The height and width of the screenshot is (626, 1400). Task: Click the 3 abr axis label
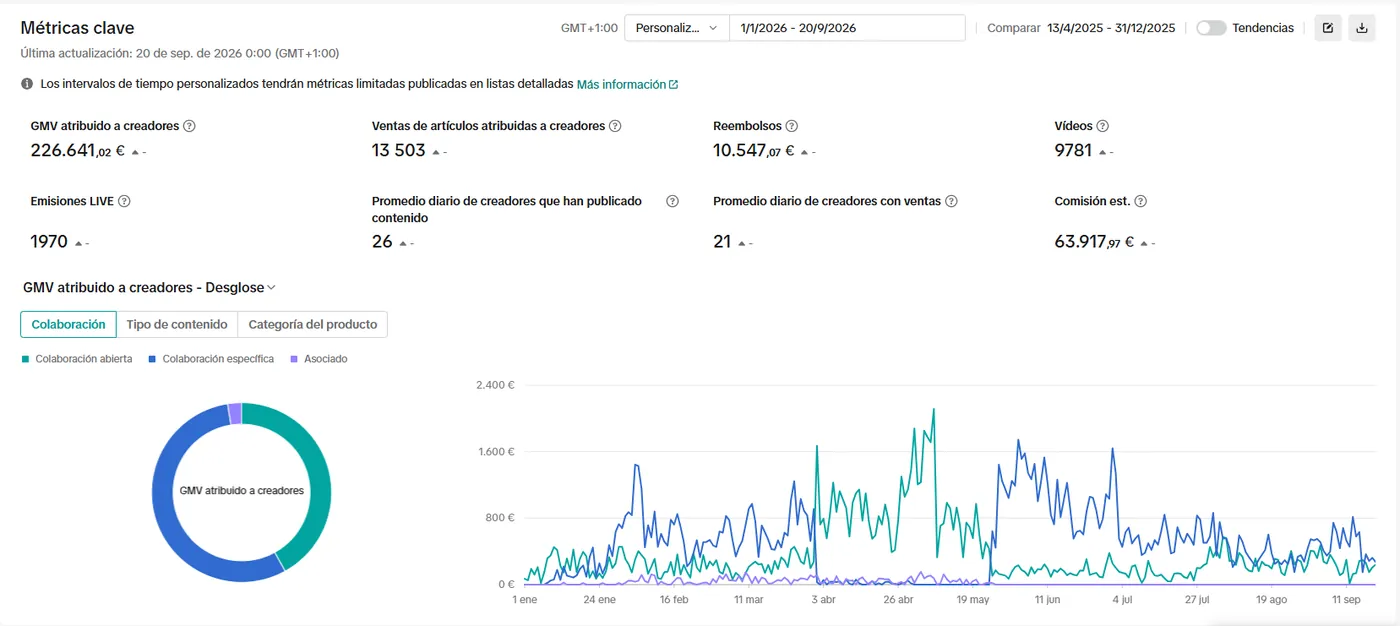click(823, 600)
